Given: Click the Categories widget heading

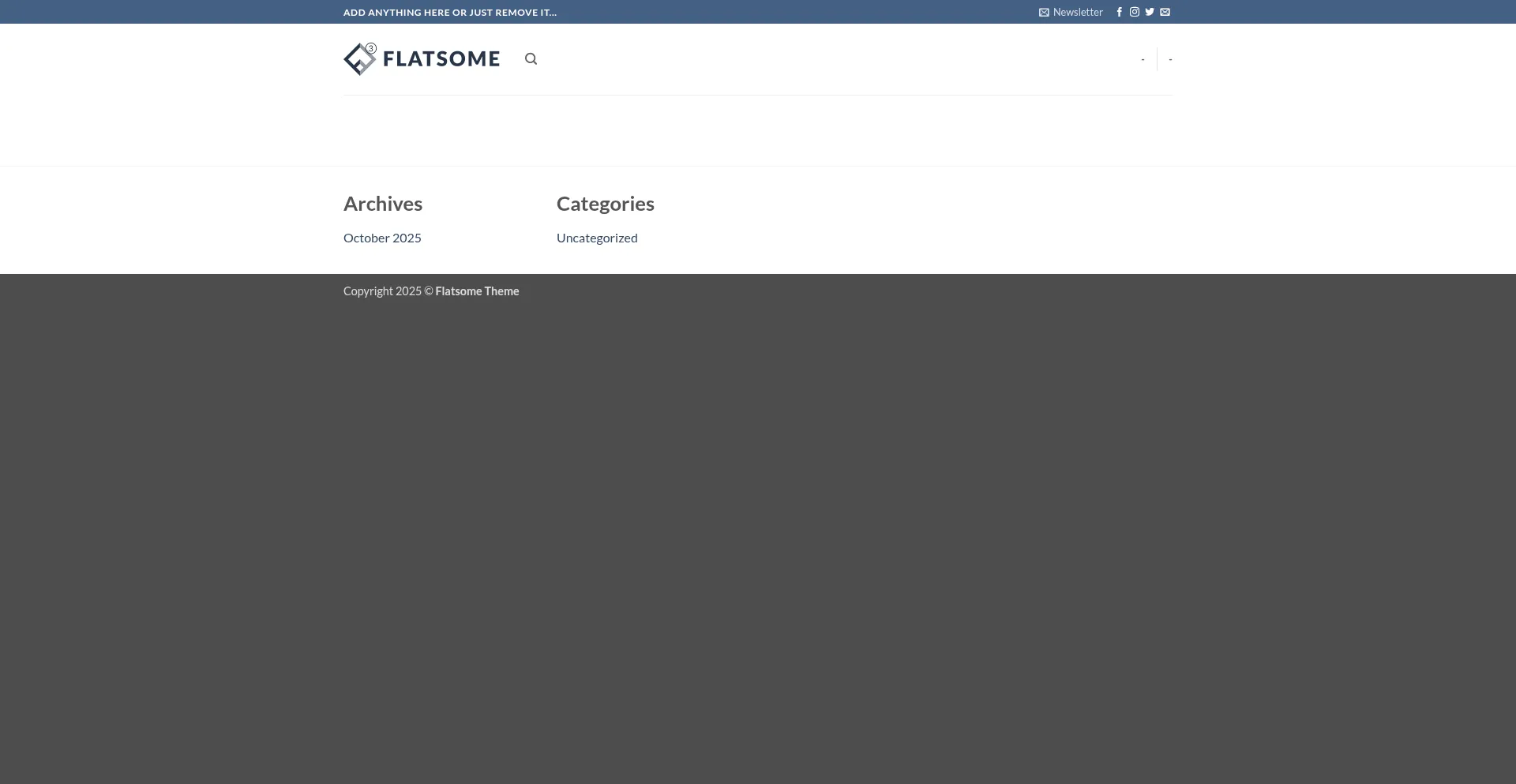Looking at the screenshot, I should pos(605,204).
